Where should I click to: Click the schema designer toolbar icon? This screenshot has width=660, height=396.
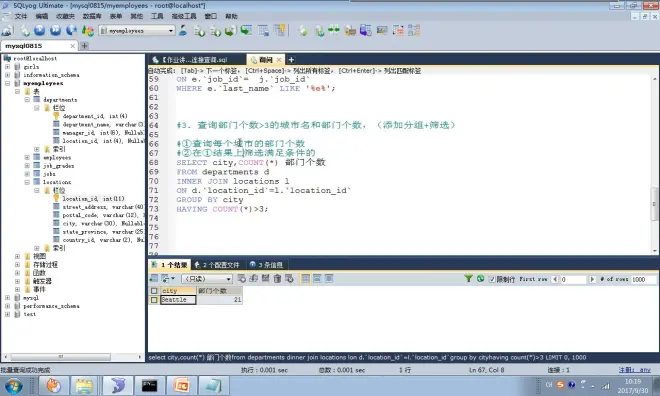(x=414, y=30)
